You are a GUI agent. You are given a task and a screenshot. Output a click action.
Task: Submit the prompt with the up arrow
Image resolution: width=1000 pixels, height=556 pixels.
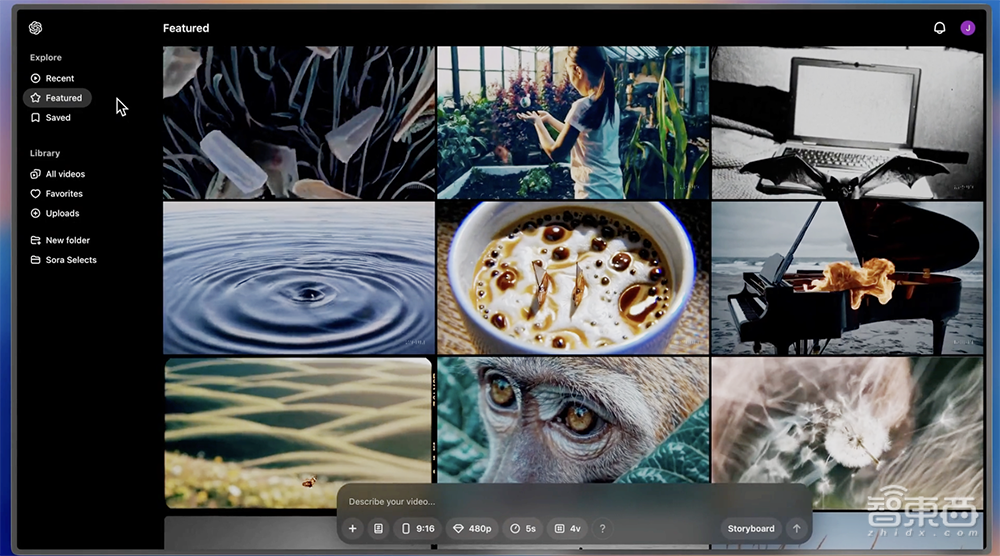coord(796,528)
